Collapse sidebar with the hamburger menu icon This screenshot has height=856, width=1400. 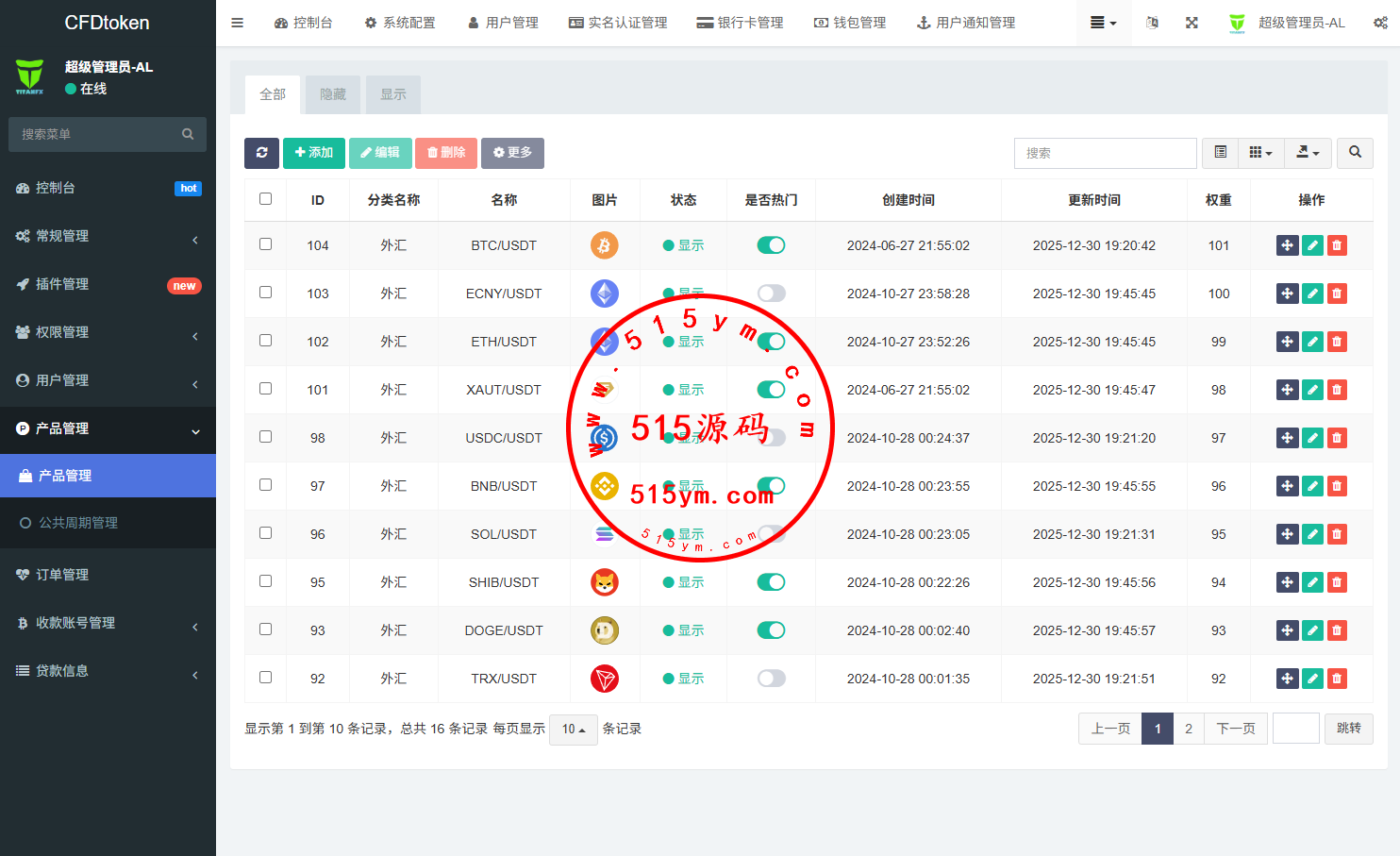(238, 23)
